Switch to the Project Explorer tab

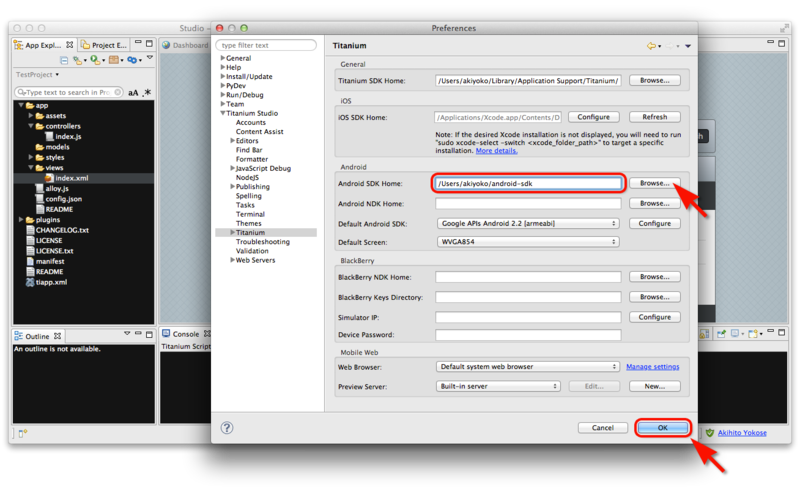(x=105, y=45)
